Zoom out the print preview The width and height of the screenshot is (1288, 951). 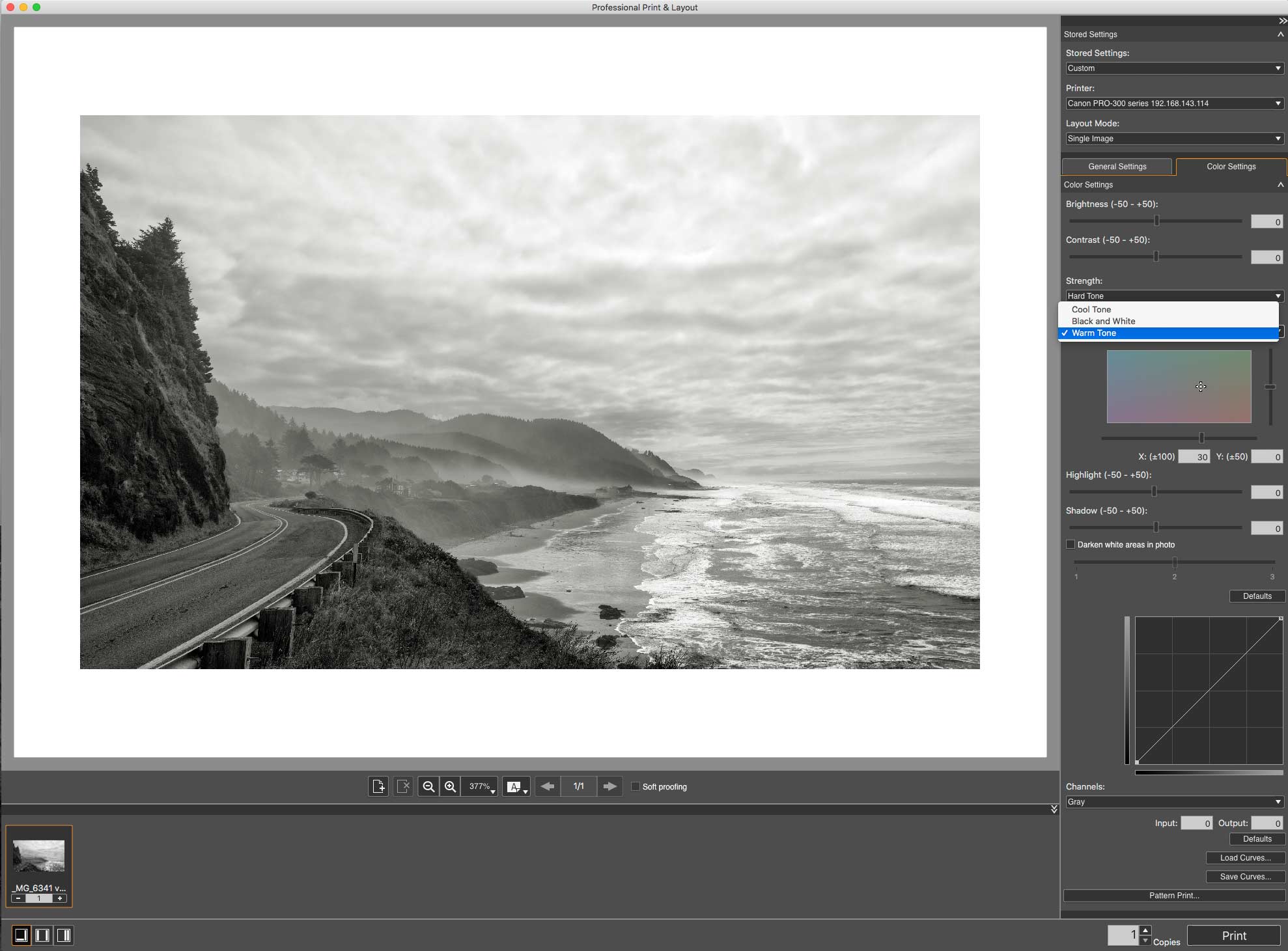tap(428, 786)
